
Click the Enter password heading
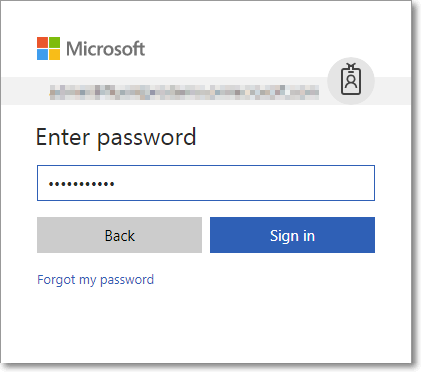click(116, 137)
